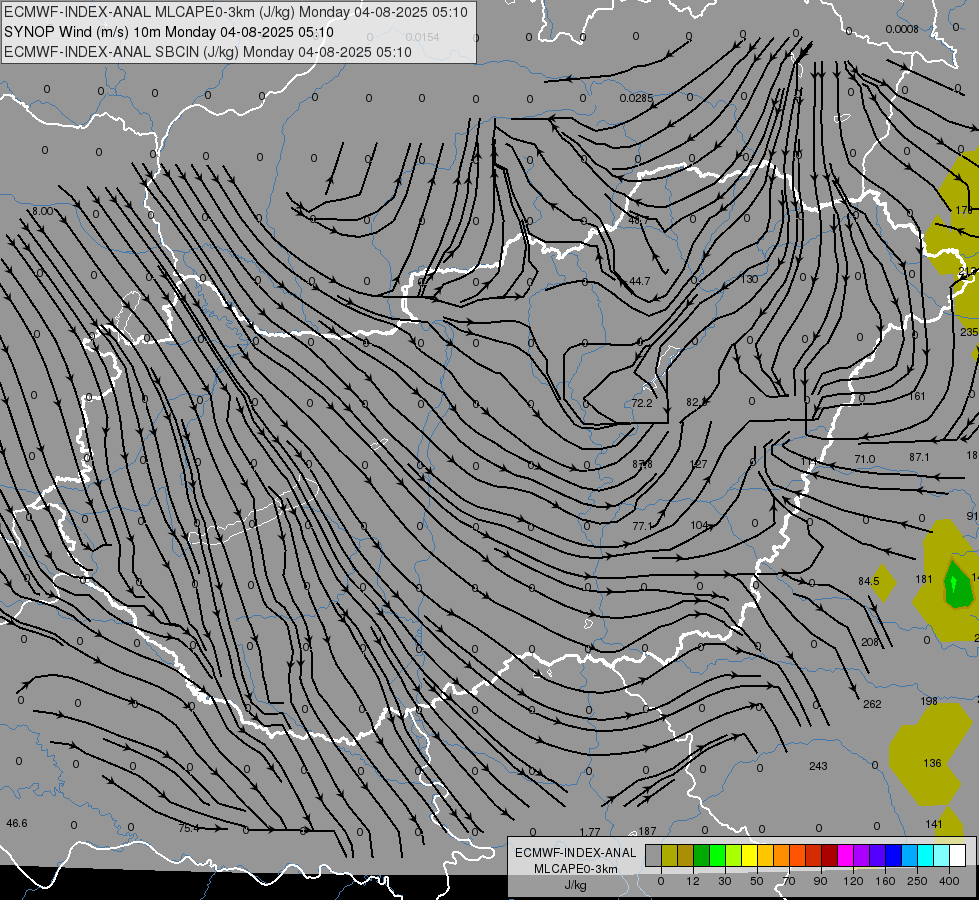Screen dimensions: 979x900
Task: Click the map value 77.1
Action: 642,527
